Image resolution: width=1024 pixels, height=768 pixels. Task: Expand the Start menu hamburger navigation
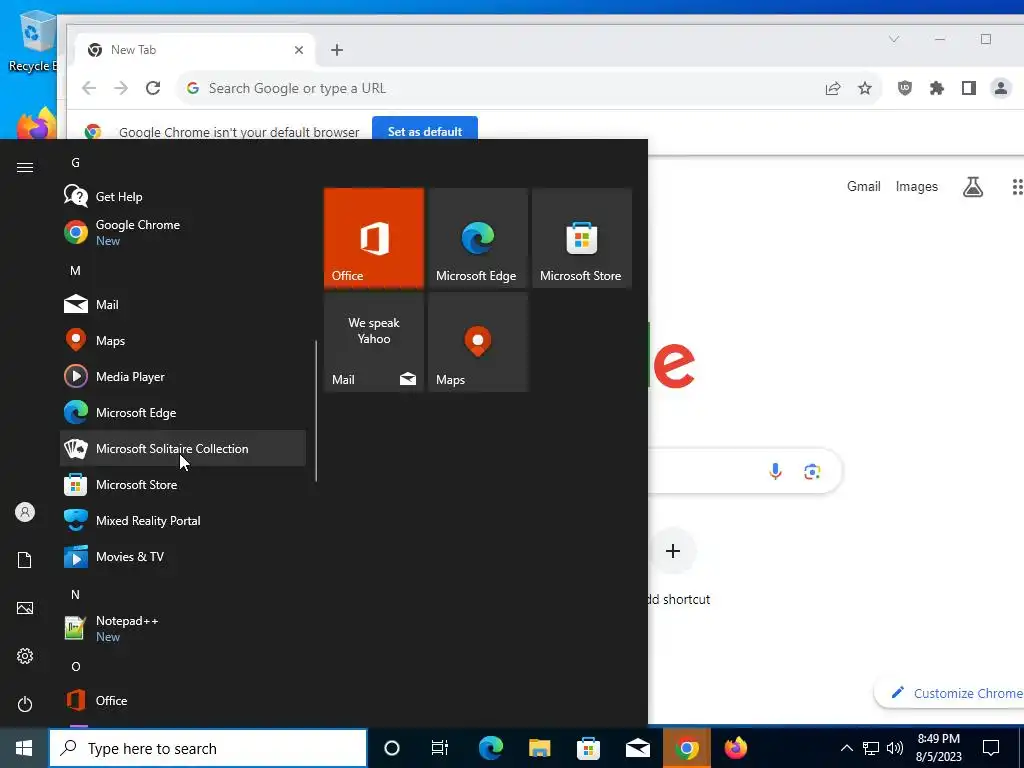25,168
